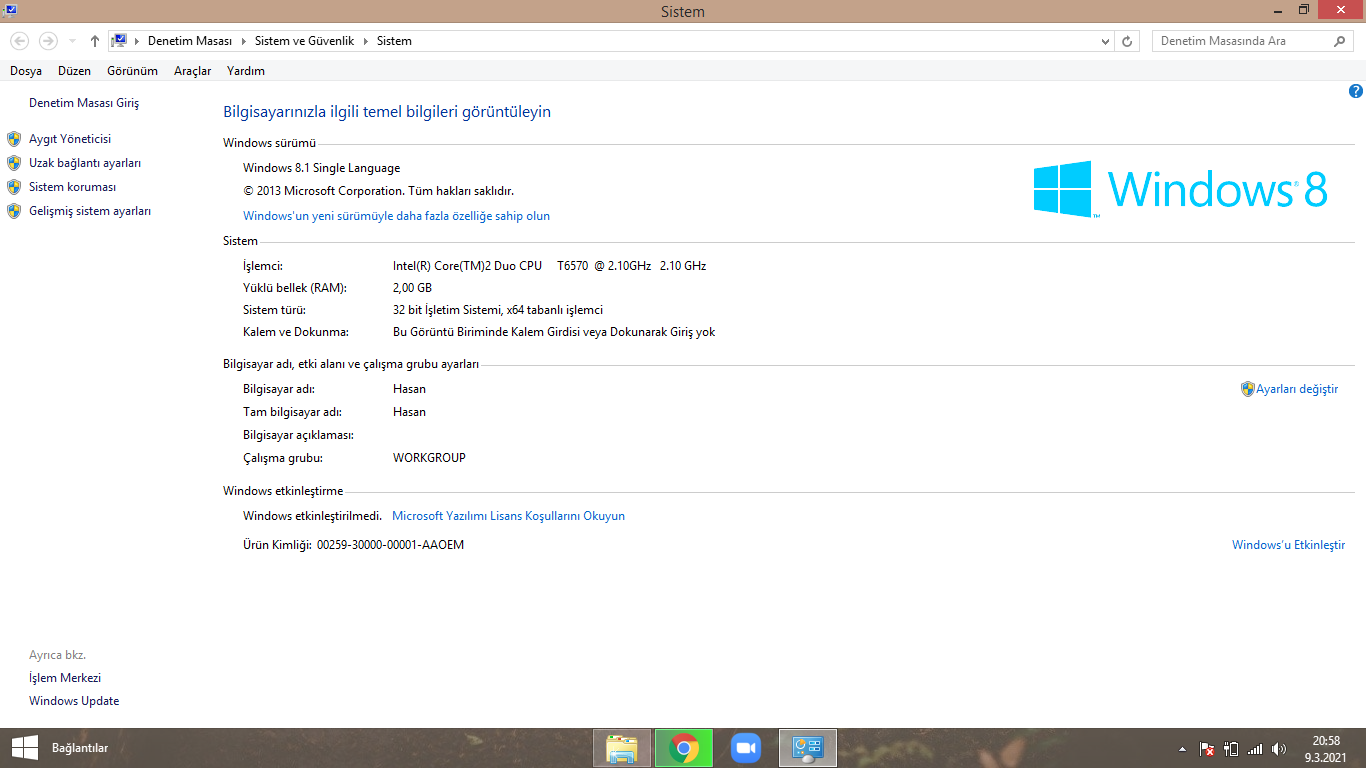Open Zoom from the taskbar
The image size is (1366, 768).
[x=746, y=748]
